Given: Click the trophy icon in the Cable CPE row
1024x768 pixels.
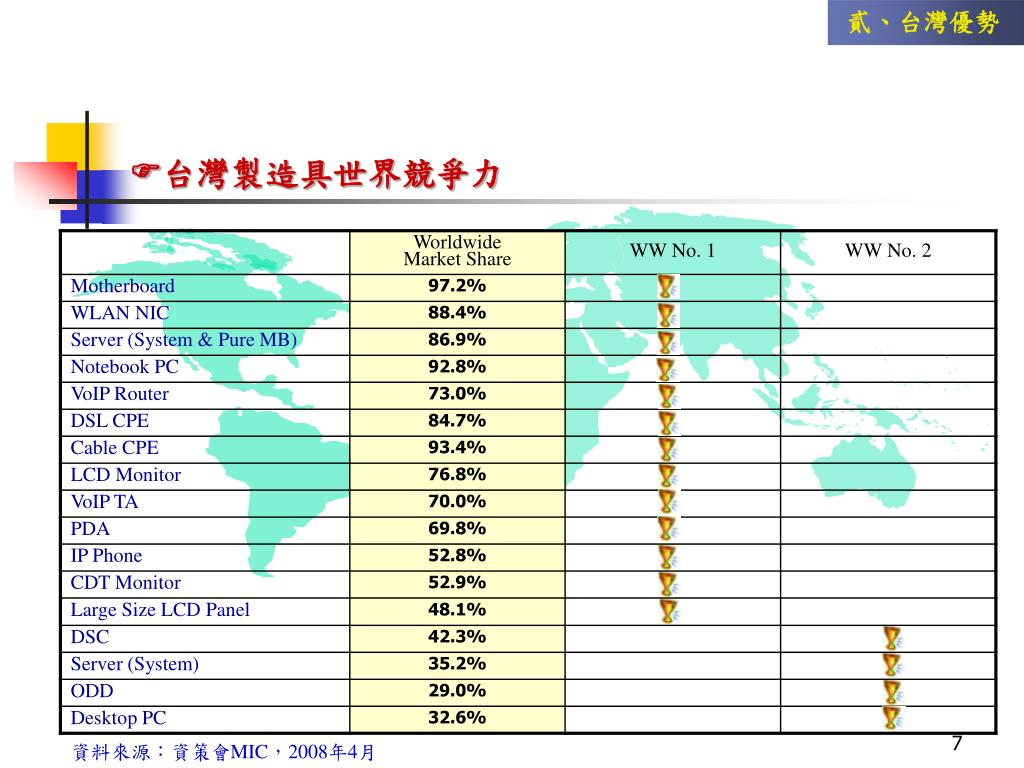Looking at the screenshot, I should pos(667,449).
